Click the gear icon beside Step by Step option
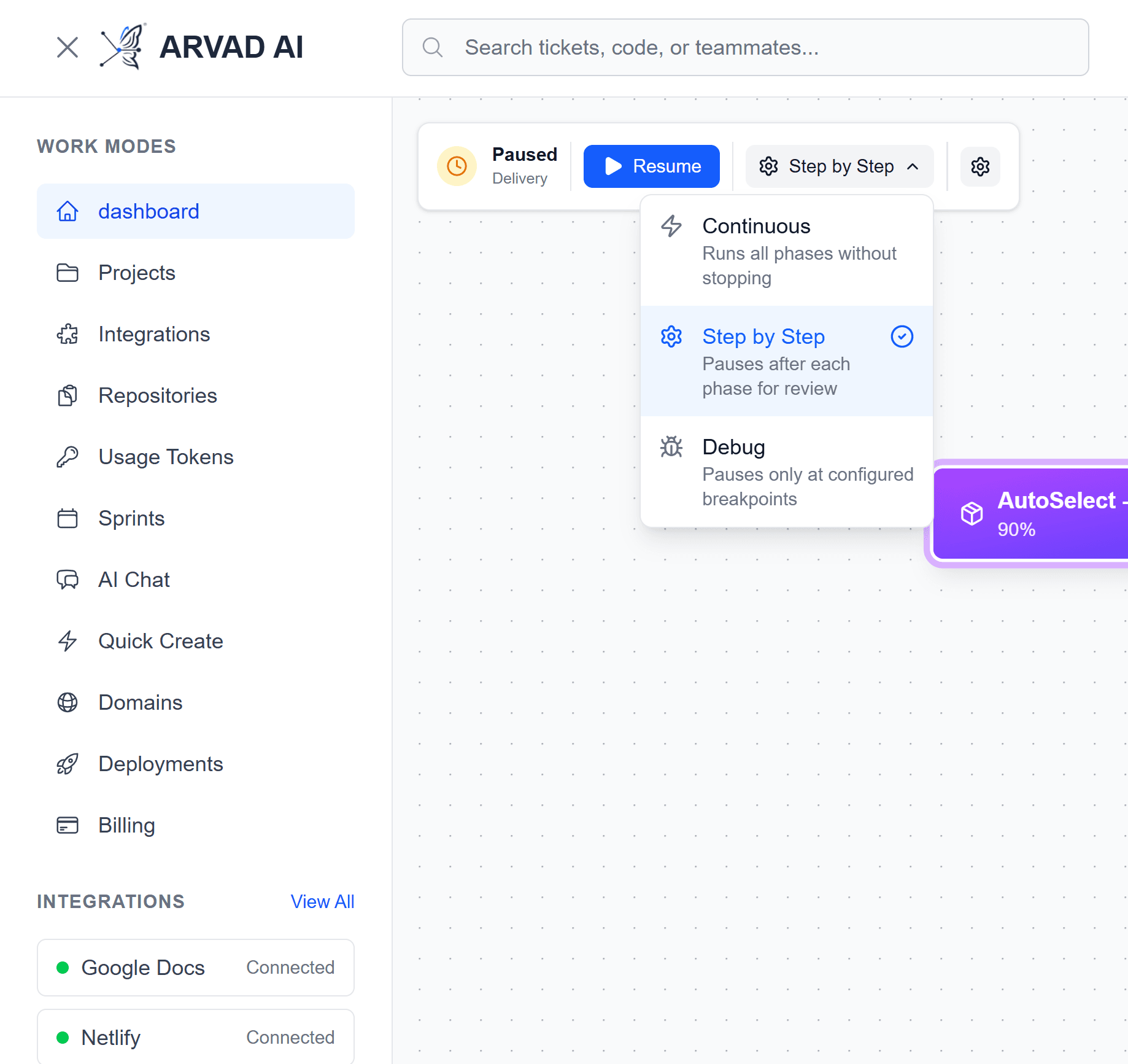 671,336
